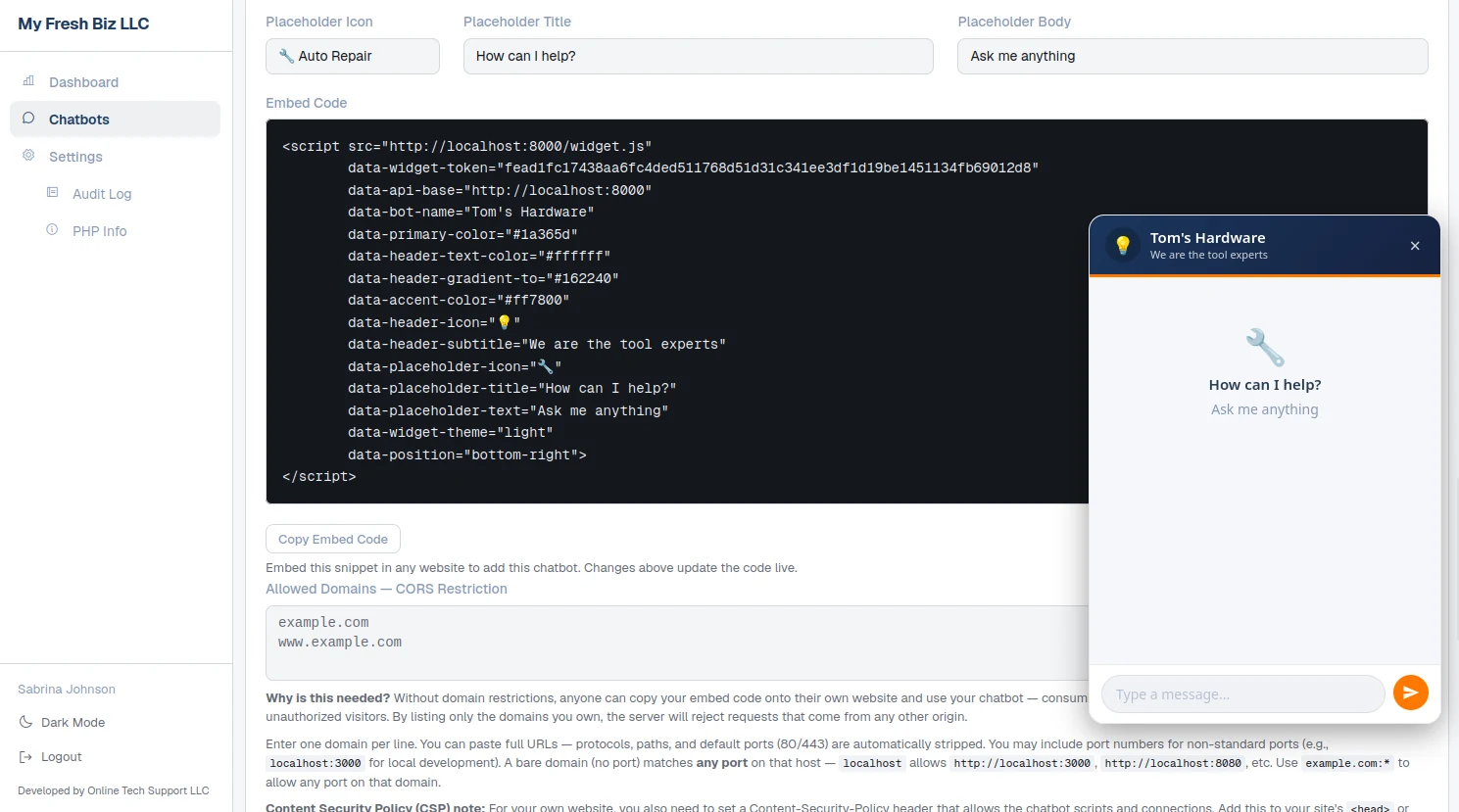Screen dimensions: 1459x812
Task: Close the Tom's Hardware chat widget
Action: point(1415,246)
